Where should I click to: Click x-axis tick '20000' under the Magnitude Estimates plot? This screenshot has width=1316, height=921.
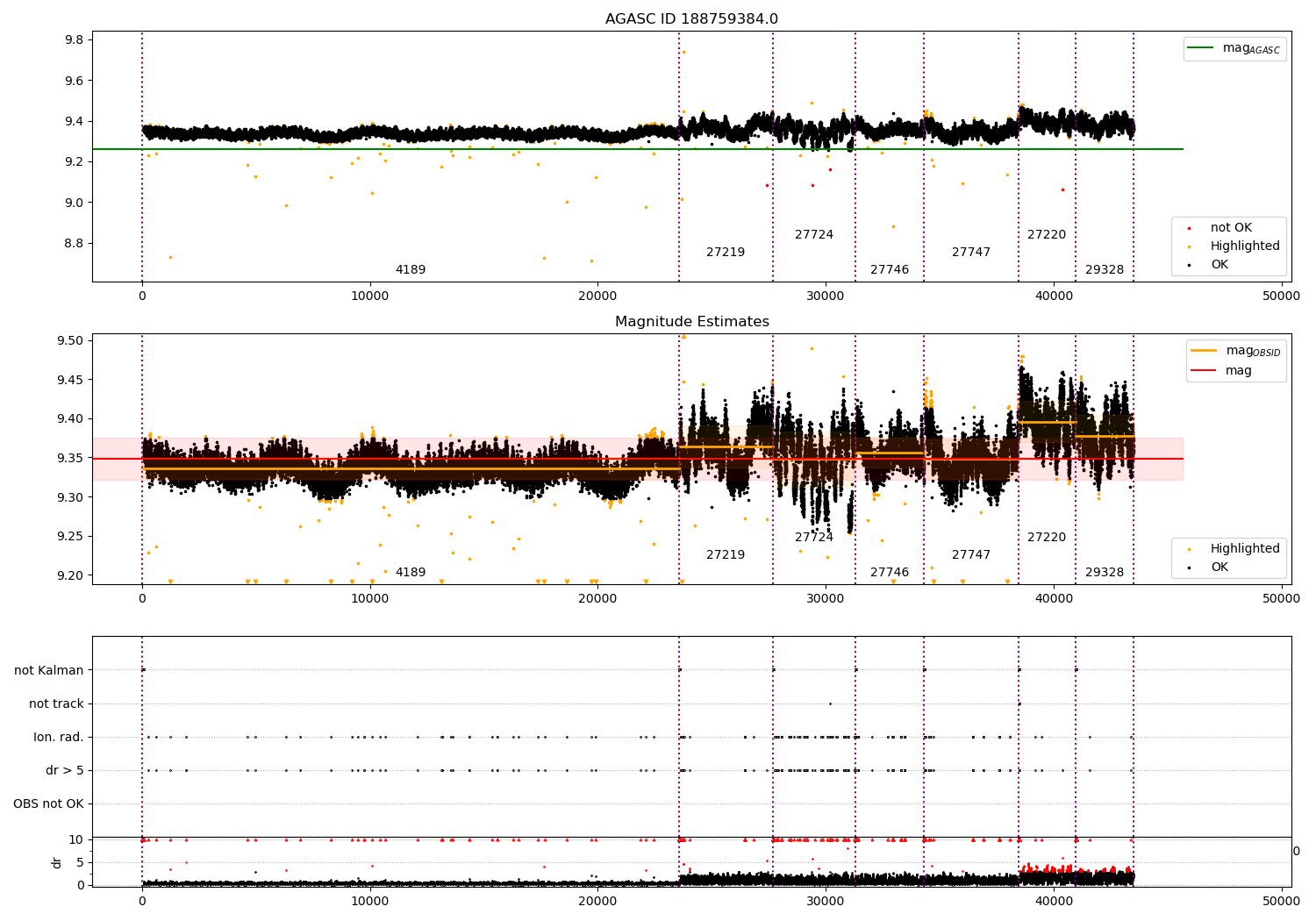pos(597,598)
